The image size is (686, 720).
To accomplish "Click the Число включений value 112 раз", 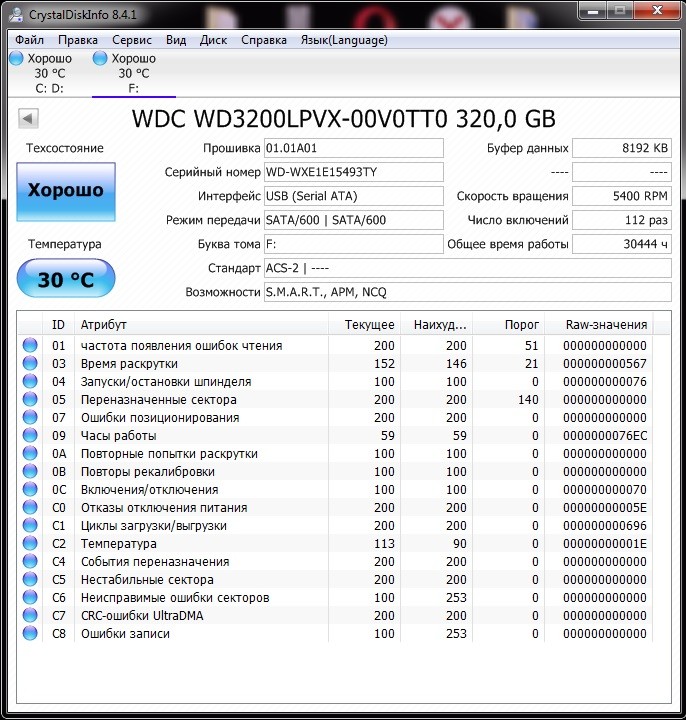I will (x=622, y=220).
